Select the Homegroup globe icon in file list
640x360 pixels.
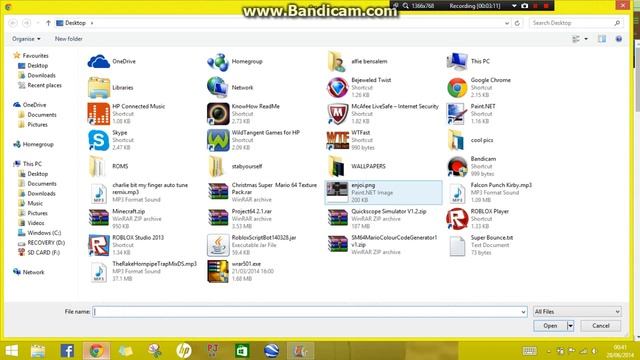(x=218, y=62)
